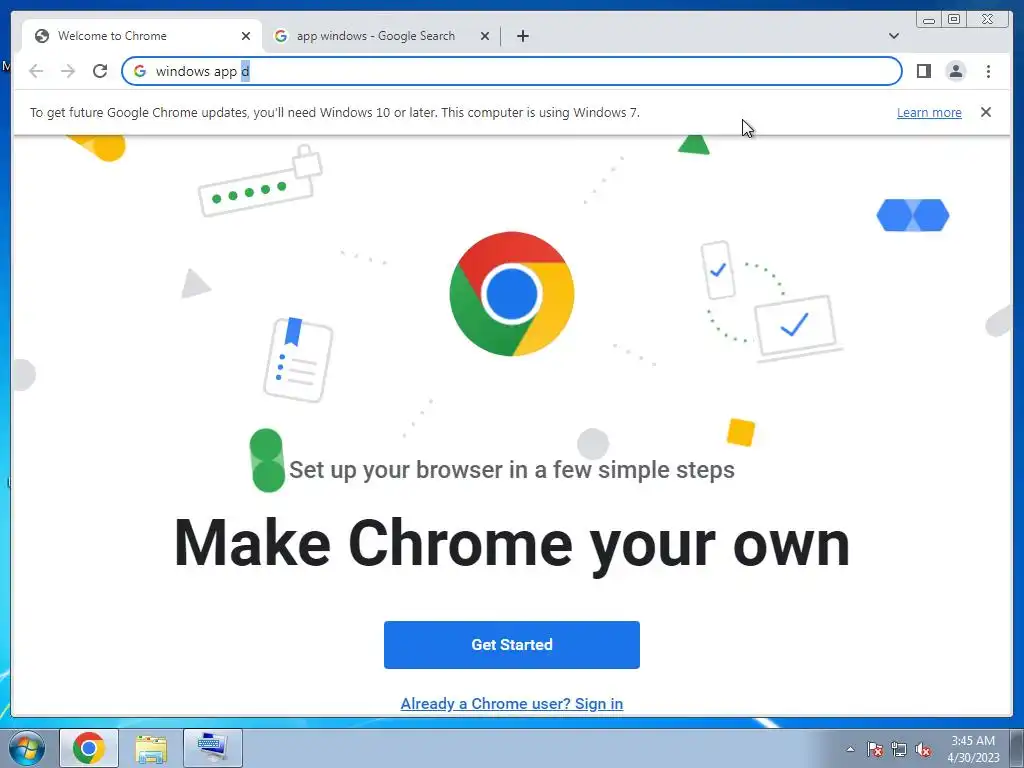The image size is (1024, 768).
Task: Close the app windows Google Search tab
Action: [x=485, y=36]
